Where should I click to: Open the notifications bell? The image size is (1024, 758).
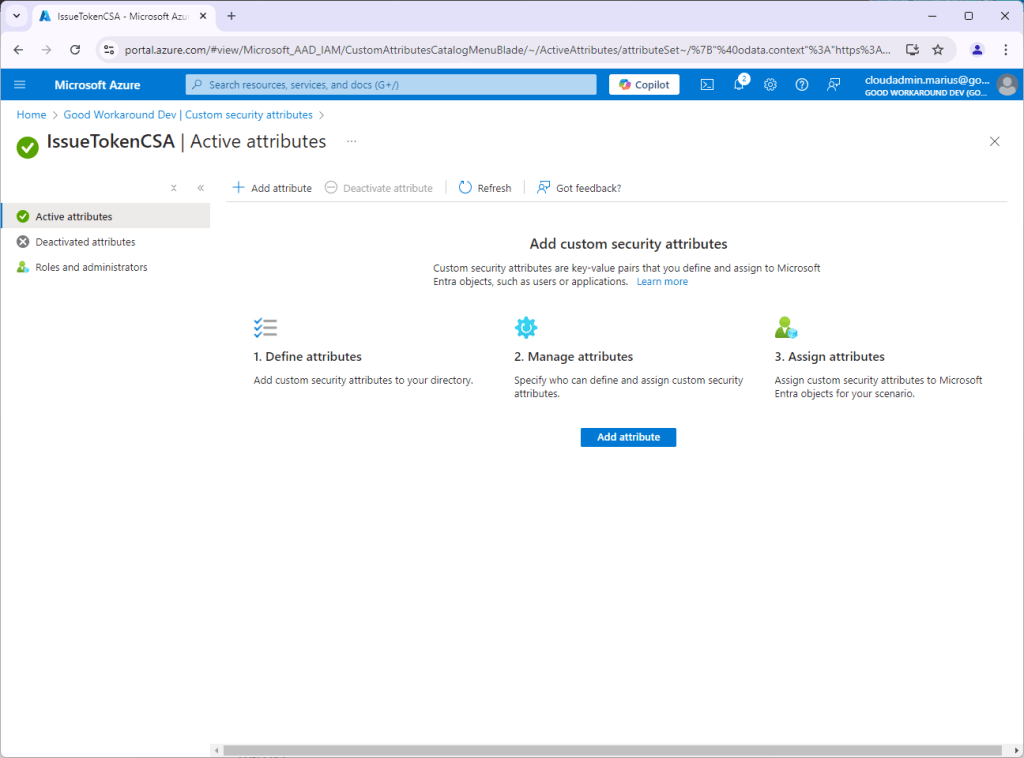[739, 85]
